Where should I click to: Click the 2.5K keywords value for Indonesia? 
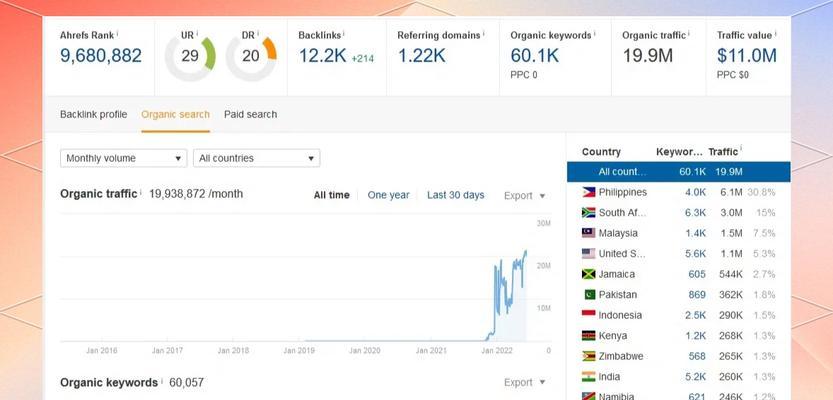click(695, 315)
